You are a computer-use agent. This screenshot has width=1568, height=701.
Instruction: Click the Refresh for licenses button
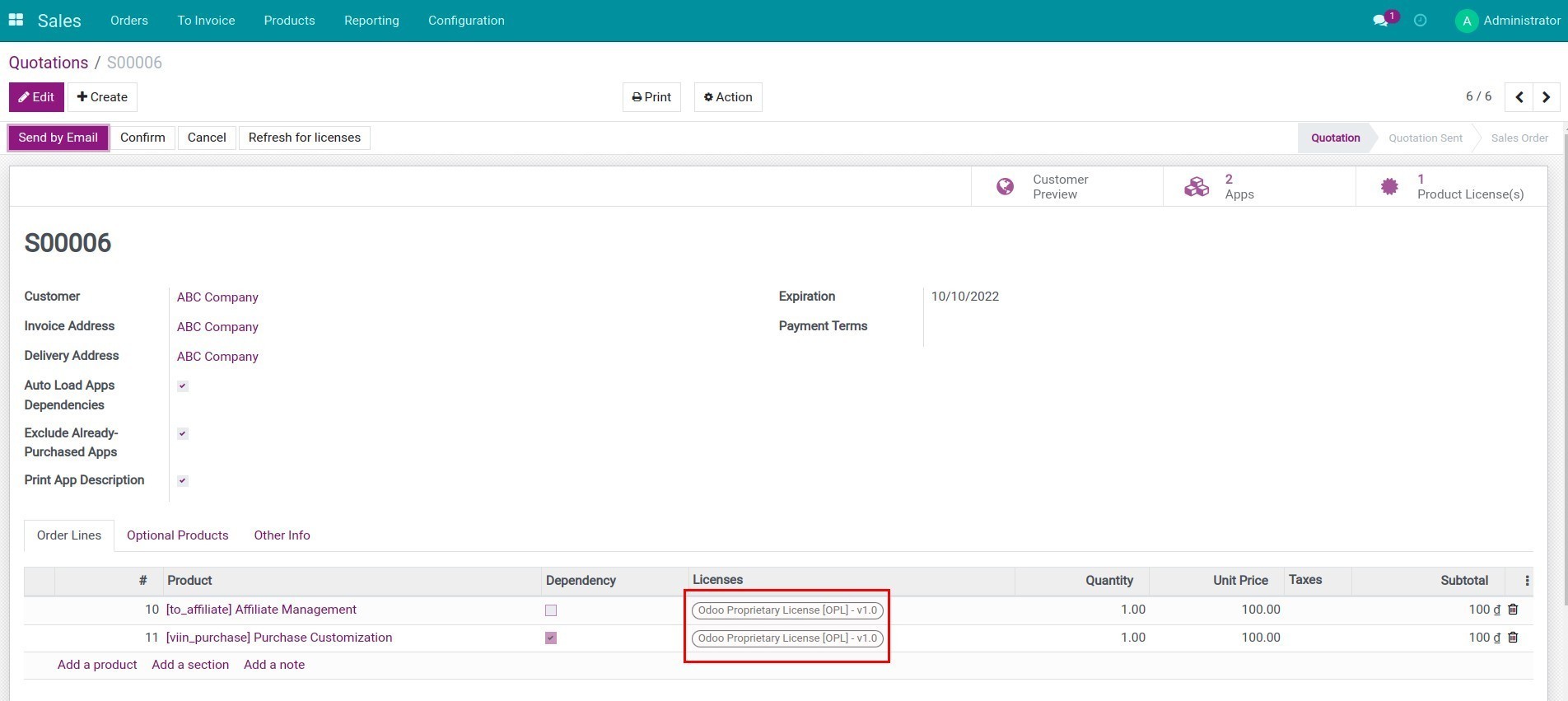click(x=304, y=138)
